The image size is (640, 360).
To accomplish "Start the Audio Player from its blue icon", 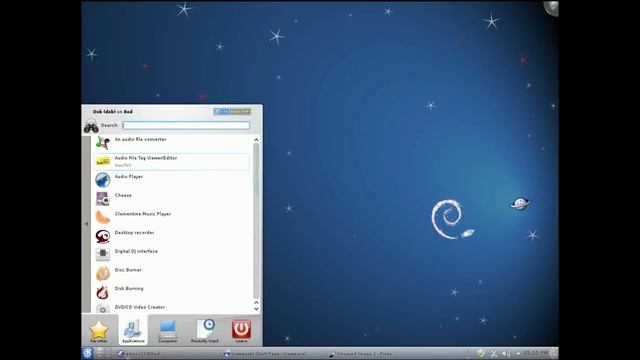I will point(102,180).
